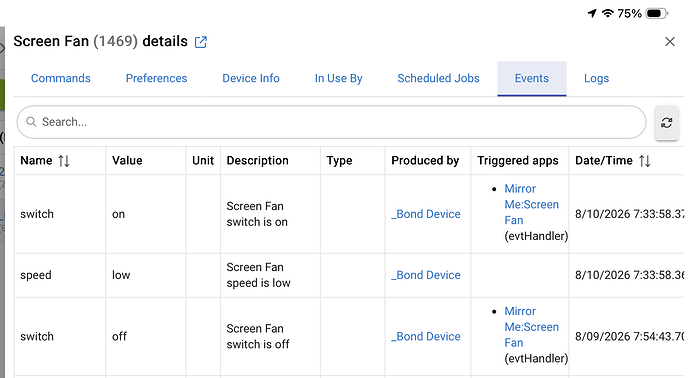Select 'Screen Fan speed is low' description
690x378 pixels.
[x=258, y=275]
